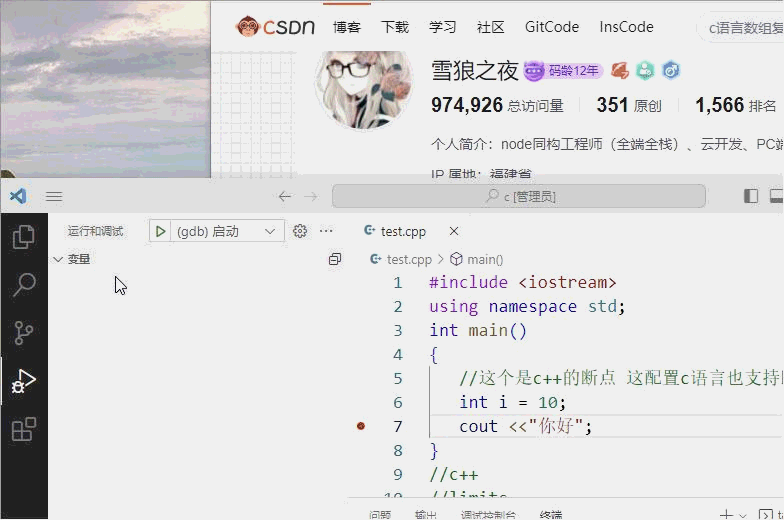This screenshot has width=784, height=520.
Task: Click the CSDN search input field
Action: (x=740, y=28)
